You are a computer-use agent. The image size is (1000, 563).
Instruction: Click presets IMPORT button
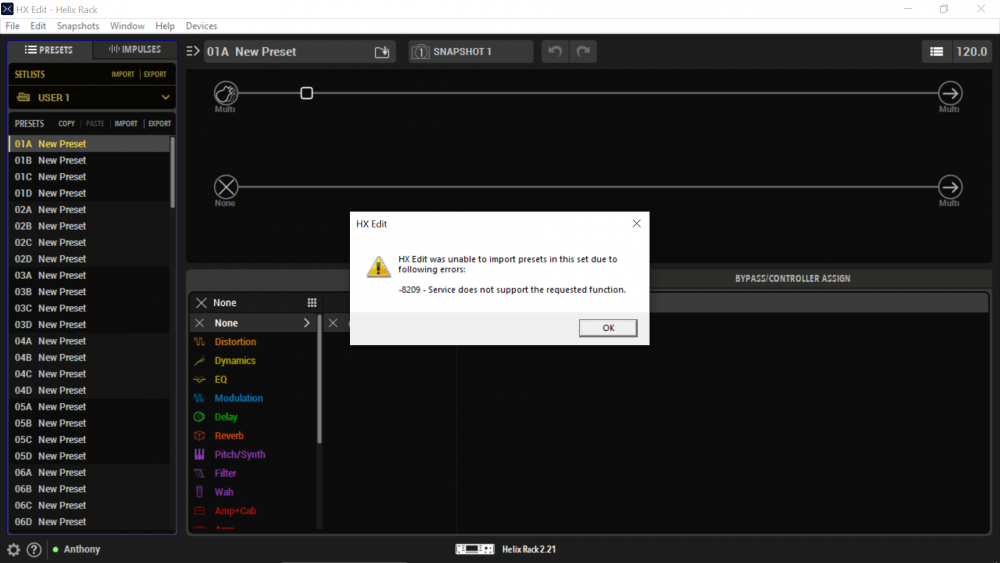click(126, 124)
